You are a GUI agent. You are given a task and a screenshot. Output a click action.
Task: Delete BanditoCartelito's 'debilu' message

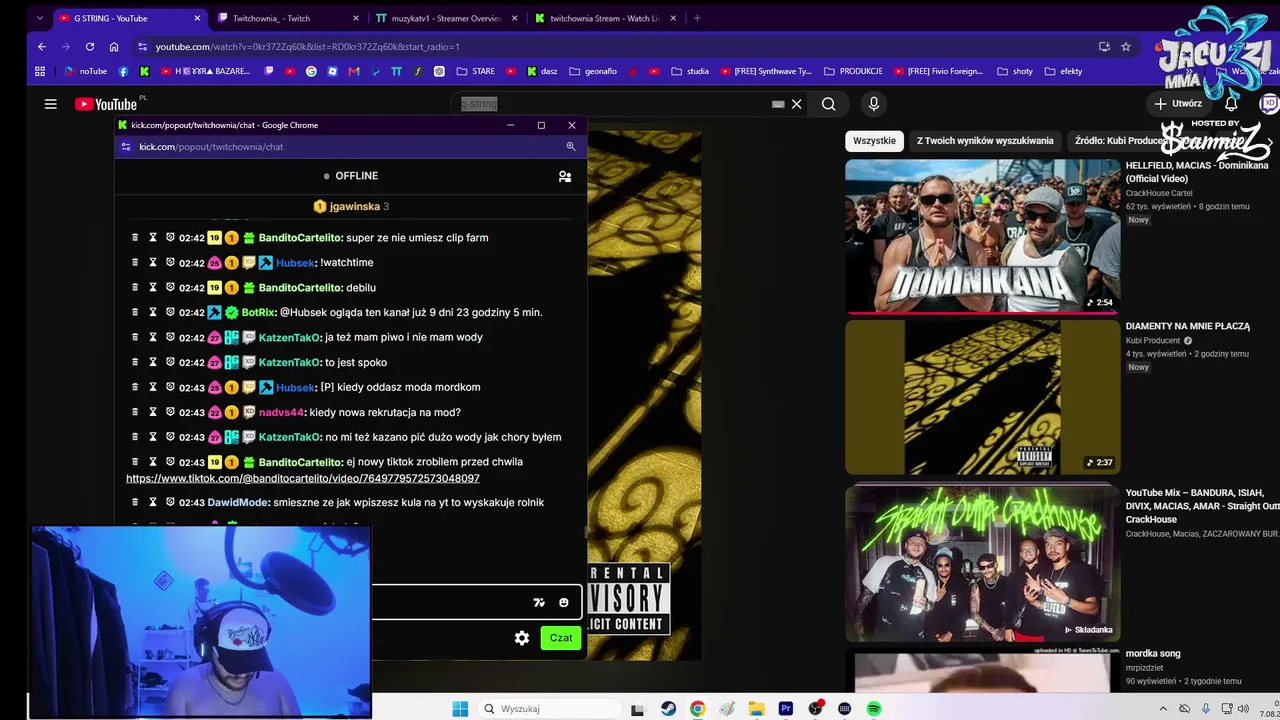click(135, 288)
